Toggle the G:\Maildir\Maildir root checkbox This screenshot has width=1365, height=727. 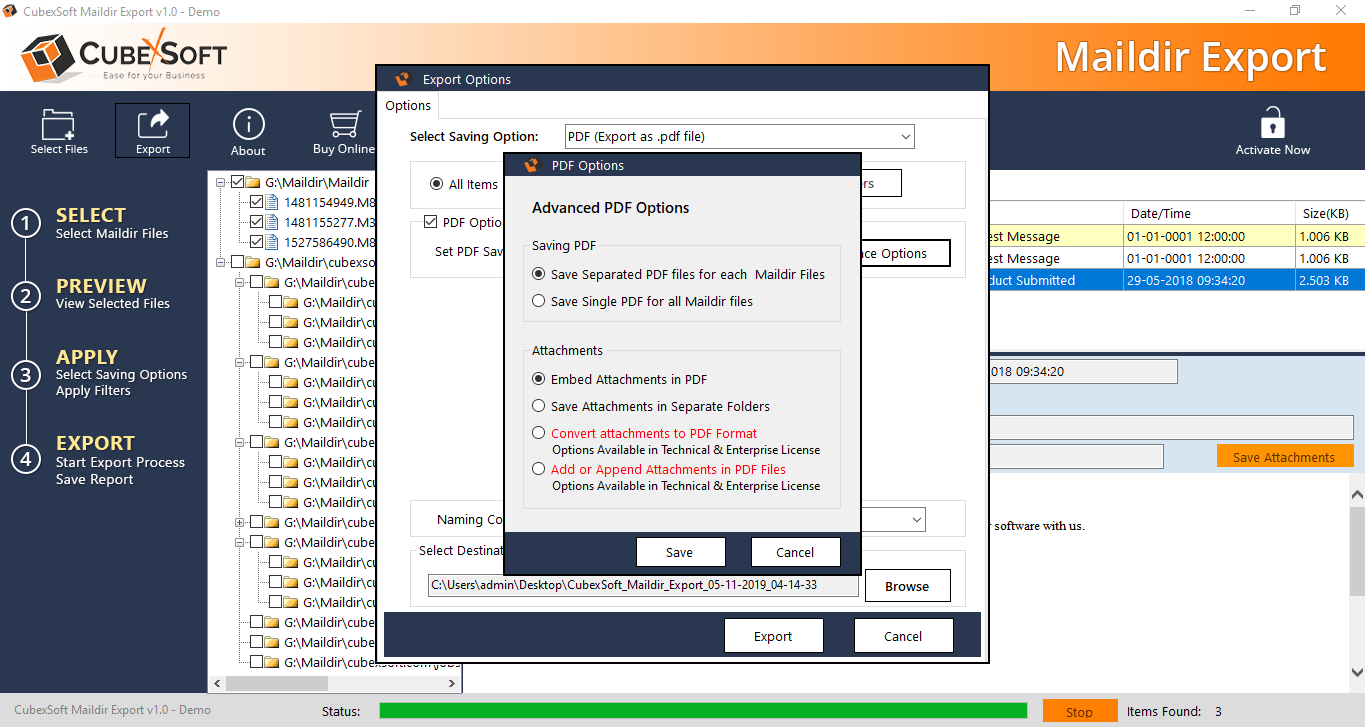point(238,183)
